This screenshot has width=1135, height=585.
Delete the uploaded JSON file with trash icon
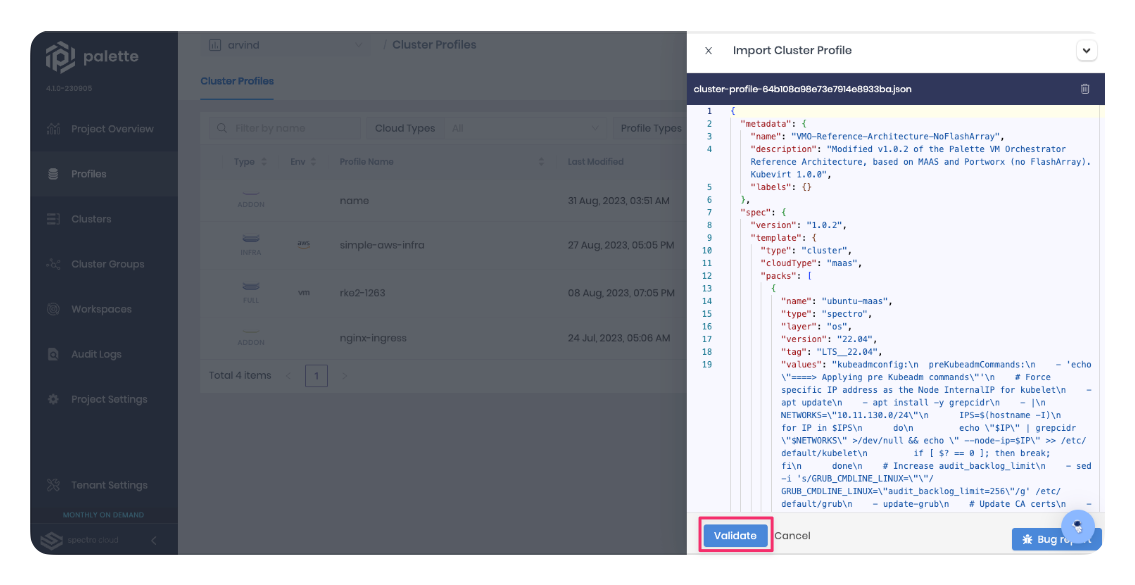coord(1084,89)
